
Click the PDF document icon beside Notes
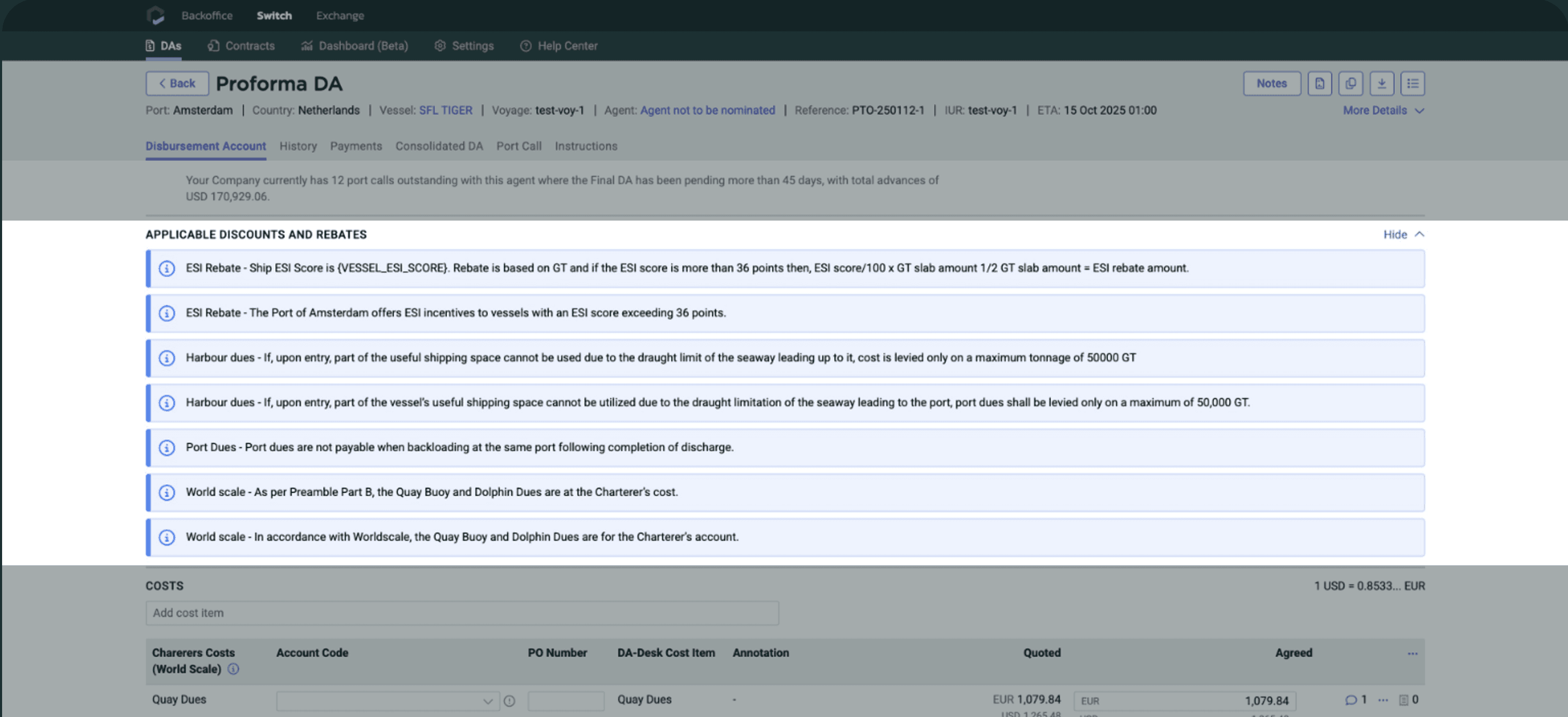(x=1319, y=84)
